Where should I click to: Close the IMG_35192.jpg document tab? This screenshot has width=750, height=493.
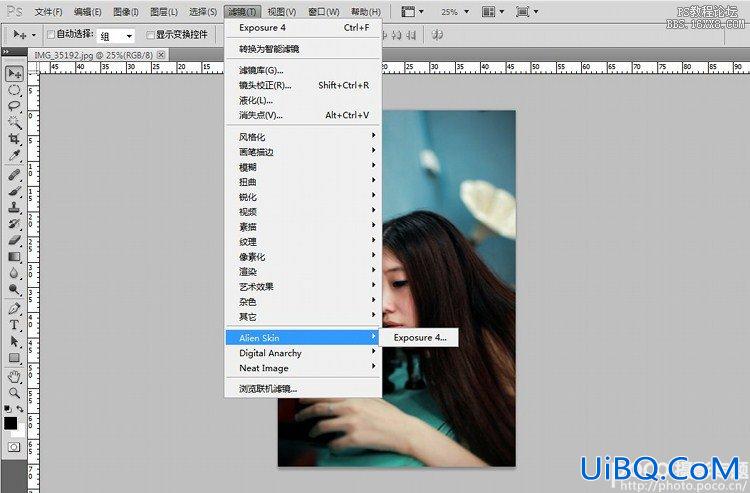click(x=161, y=55)
